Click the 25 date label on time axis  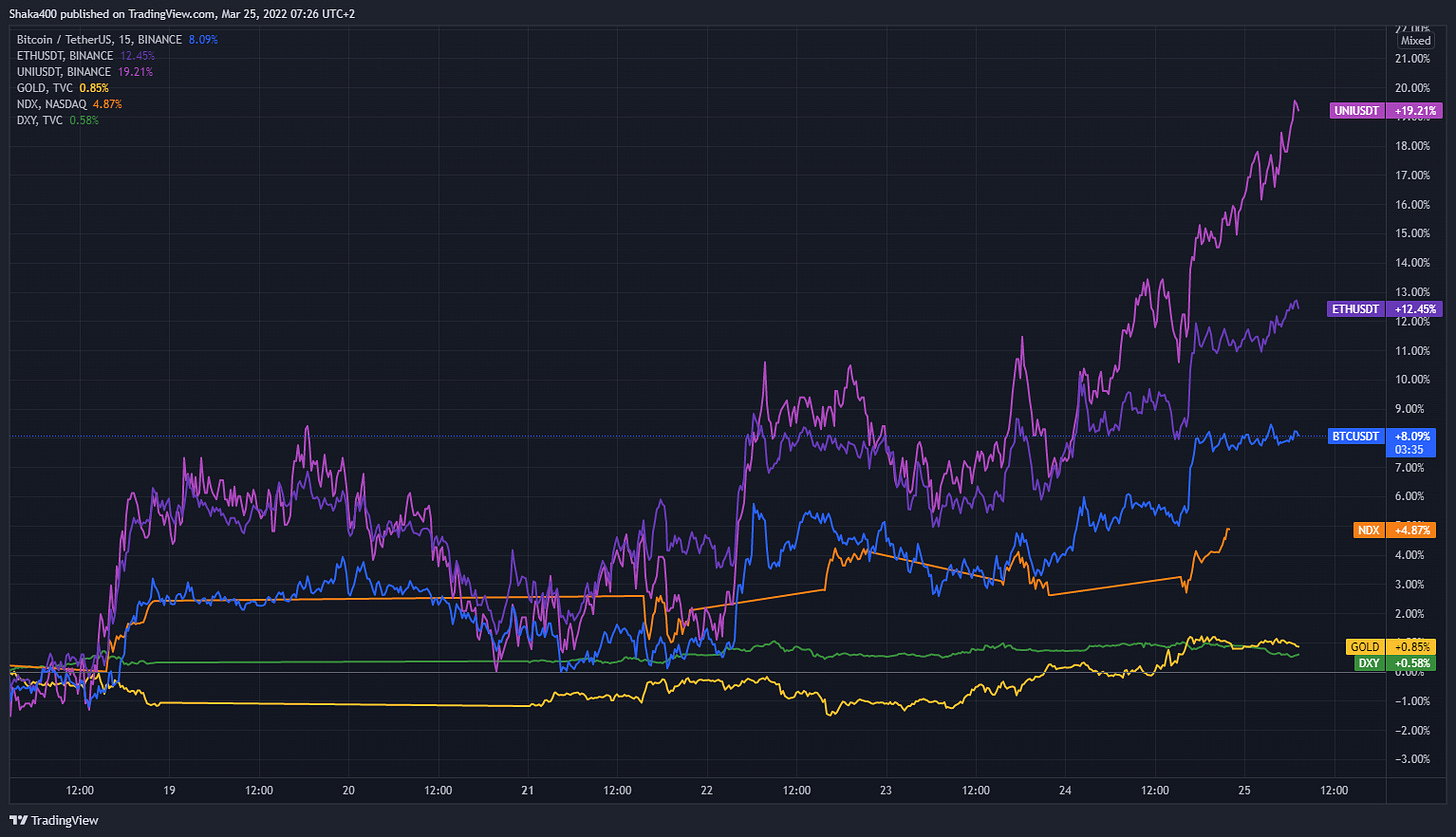pos(1244,788)
